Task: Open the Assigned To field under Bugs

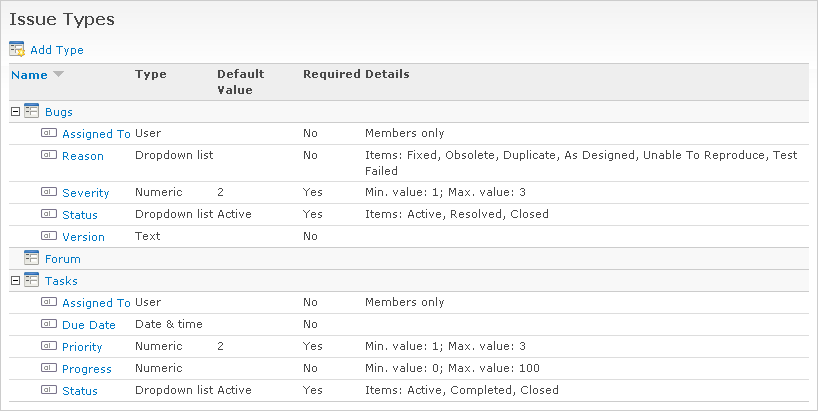Action: [96, 134]
